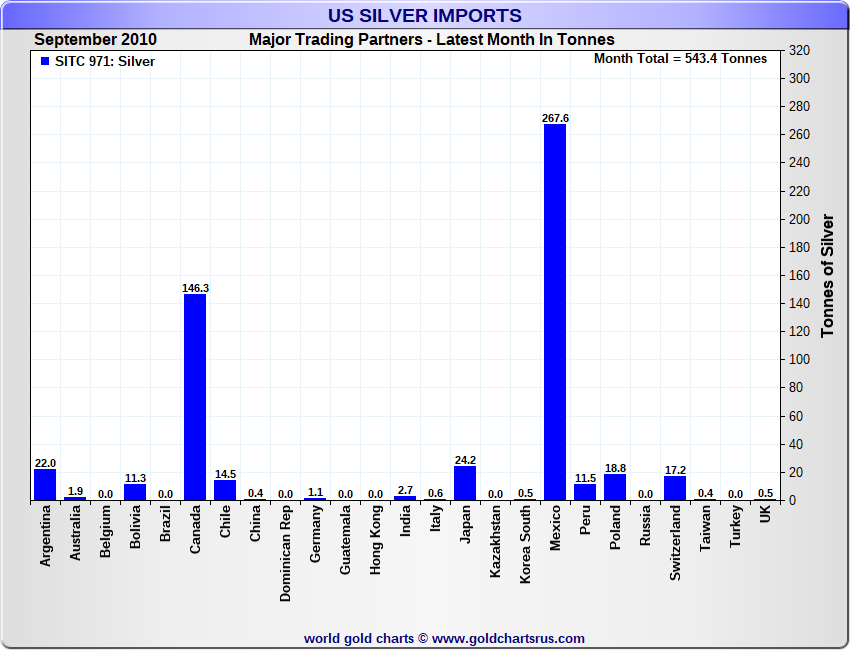Image resolution: width=850 pixels, height=650 pixels.
Task: Click the blue SITC 971 legend swatch
Action: point(45,61)
